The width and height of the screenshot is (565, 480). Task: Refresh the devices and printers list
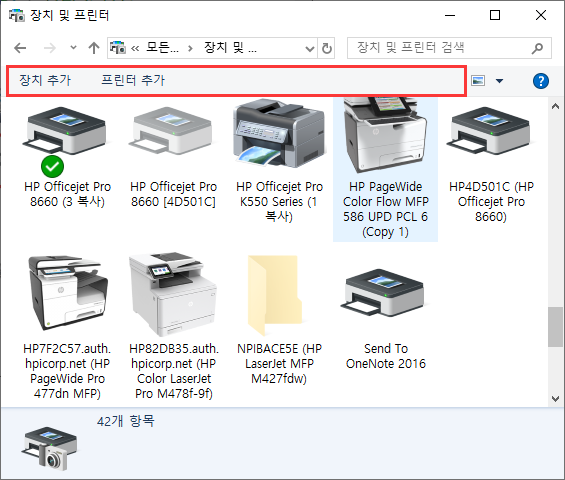[x=326, y=48]
